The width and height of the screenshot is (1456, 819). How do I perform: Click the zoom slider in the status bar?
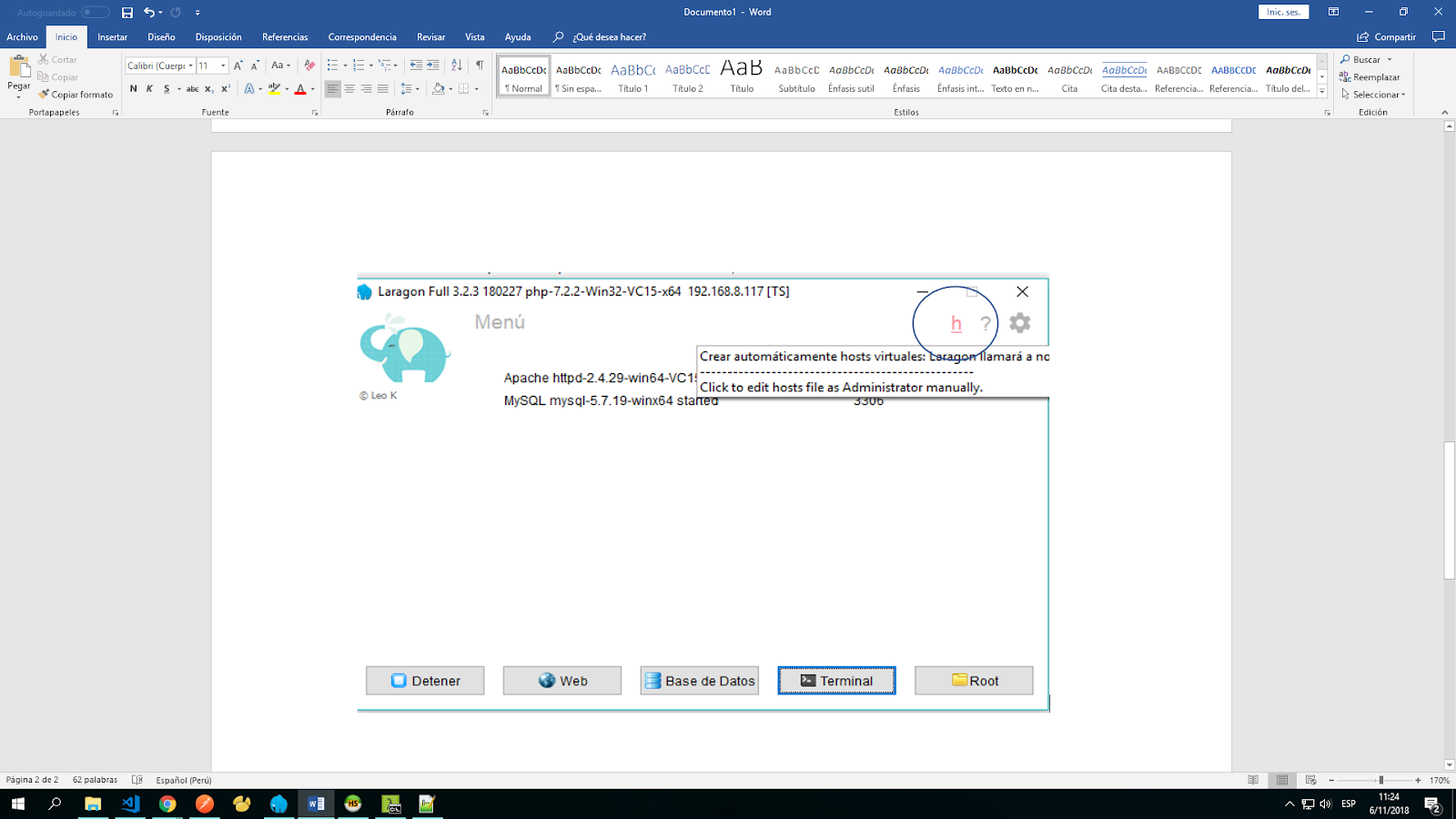[1380, 780]
